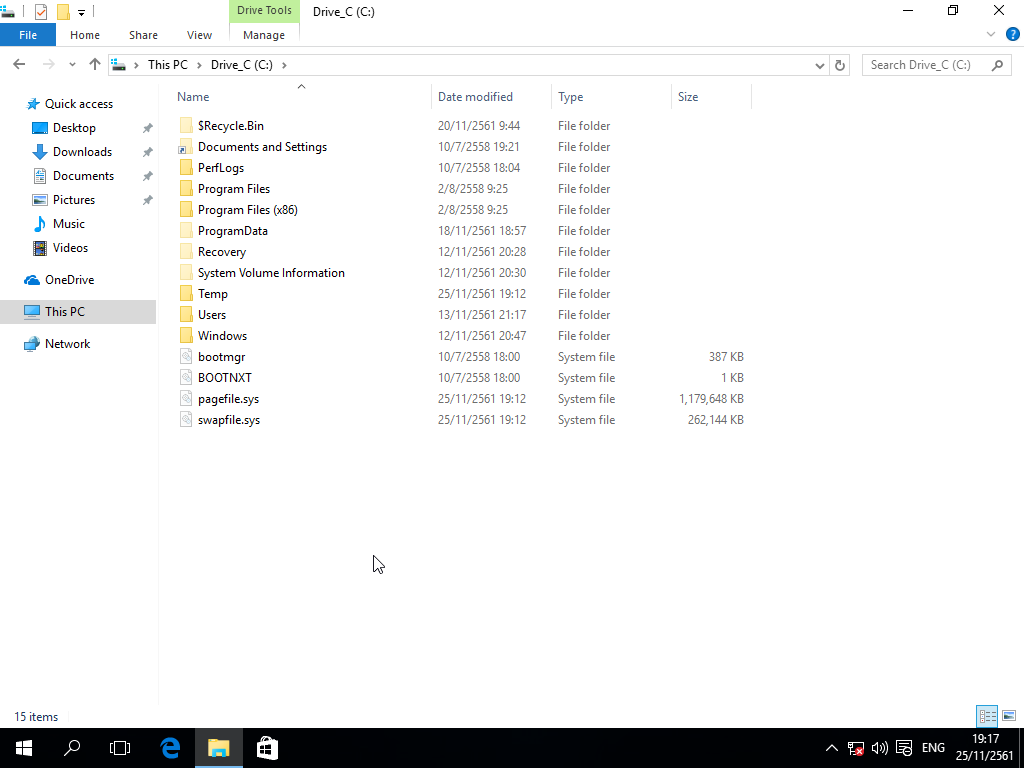This screenshot has width=1024, height=768.
Task: Open the address bar history dropdown
Action: (820, 65)
